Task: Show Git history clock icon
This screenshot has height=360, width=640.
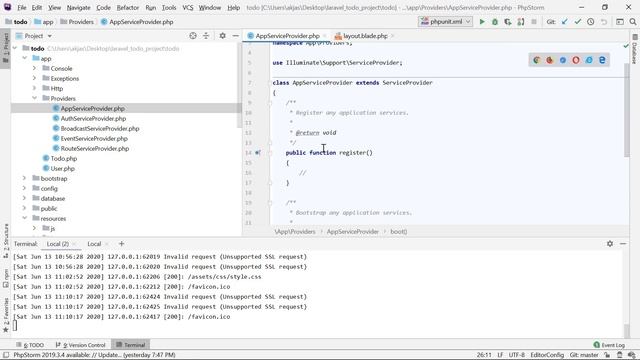Action: 591,22
